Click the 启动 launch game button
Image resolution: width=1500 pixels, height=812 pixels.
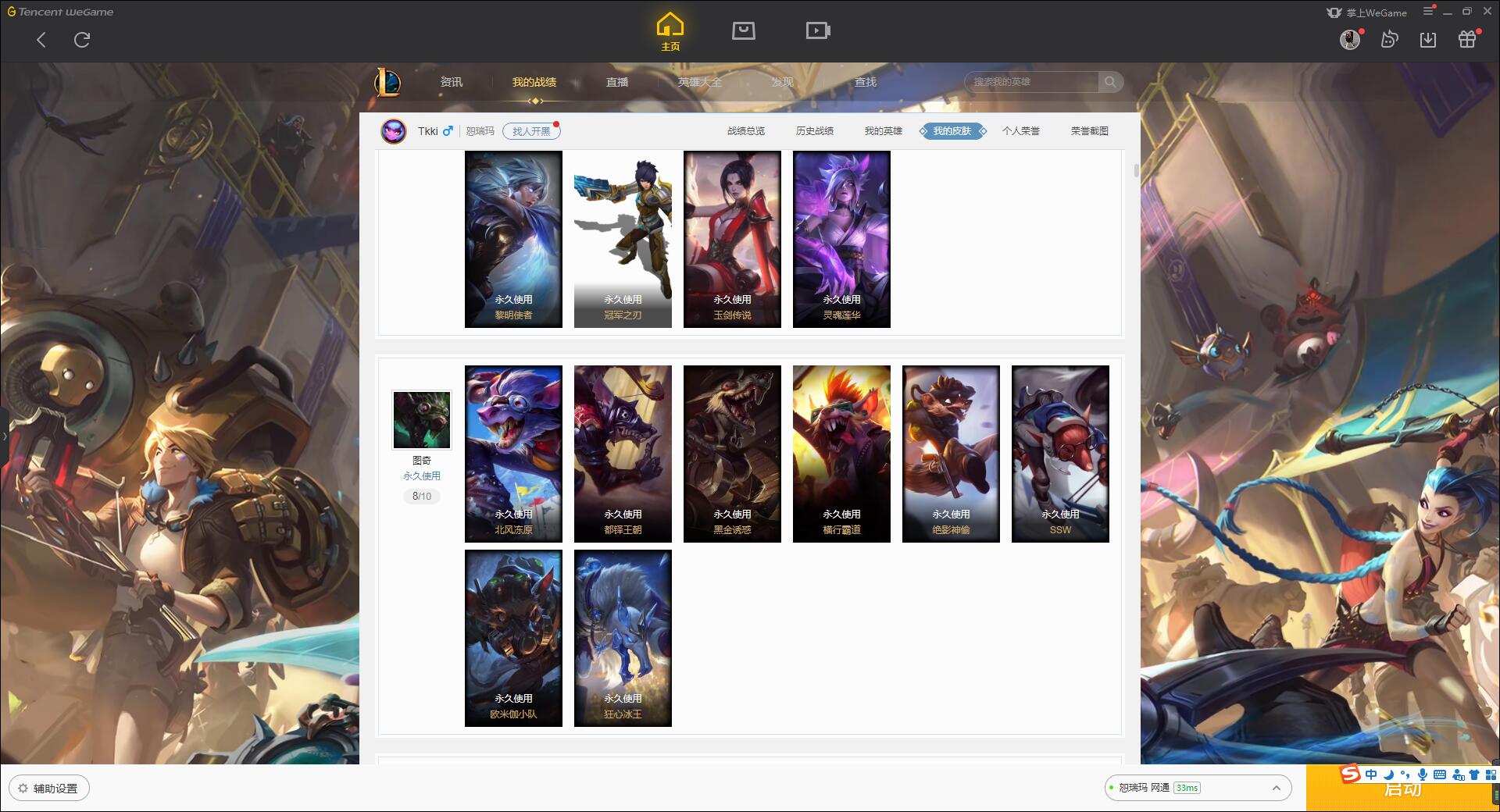click(1402, 790)
